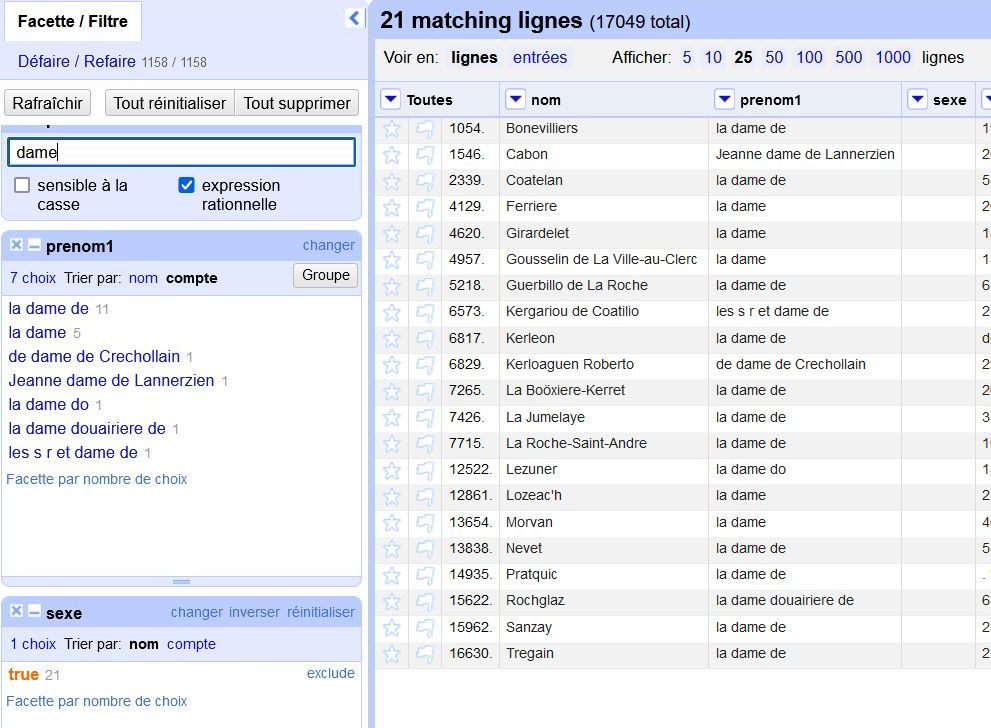Click réinitialiser link in sexe facet
The width and height of the screenshot is (991, 728).
point(321,612)
